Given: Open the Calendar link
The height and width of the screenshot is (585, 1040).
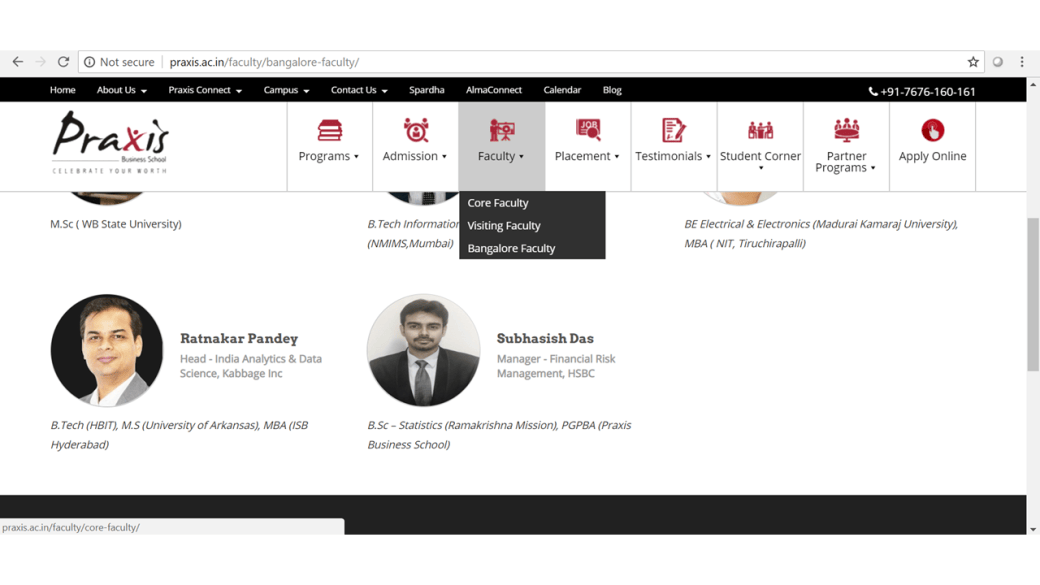Looking at the screenshot, I should (x=562, y=90).
